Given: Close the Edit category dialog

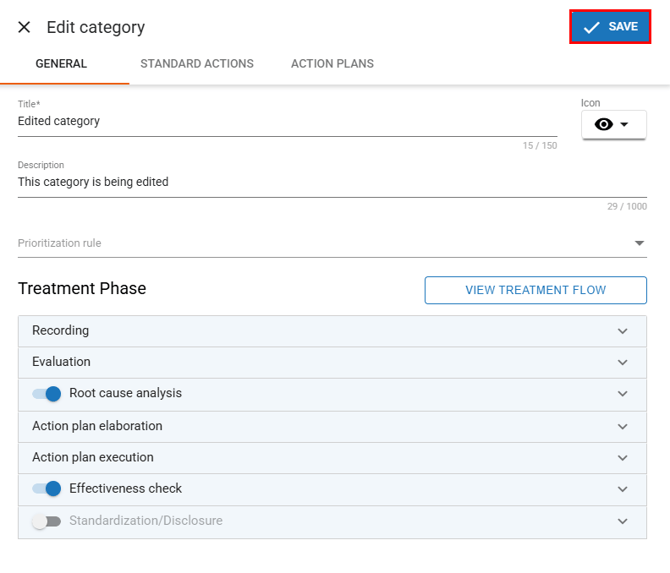Looking at the screenshot, I should point(24,28).
